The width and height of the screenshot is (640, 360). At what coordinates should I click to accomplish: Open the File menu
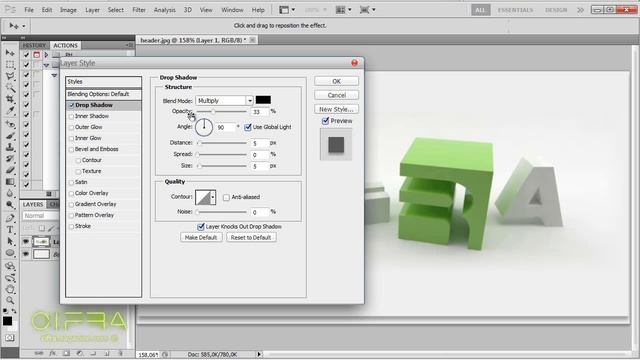[29, 10]
